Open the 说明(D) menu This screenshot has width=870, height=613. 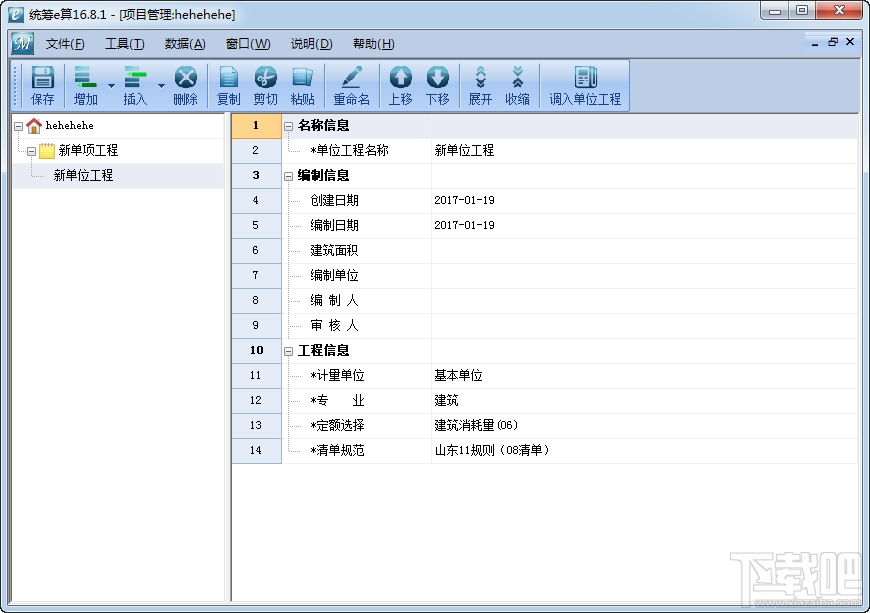pyautogui.click(x=311, y=44)
